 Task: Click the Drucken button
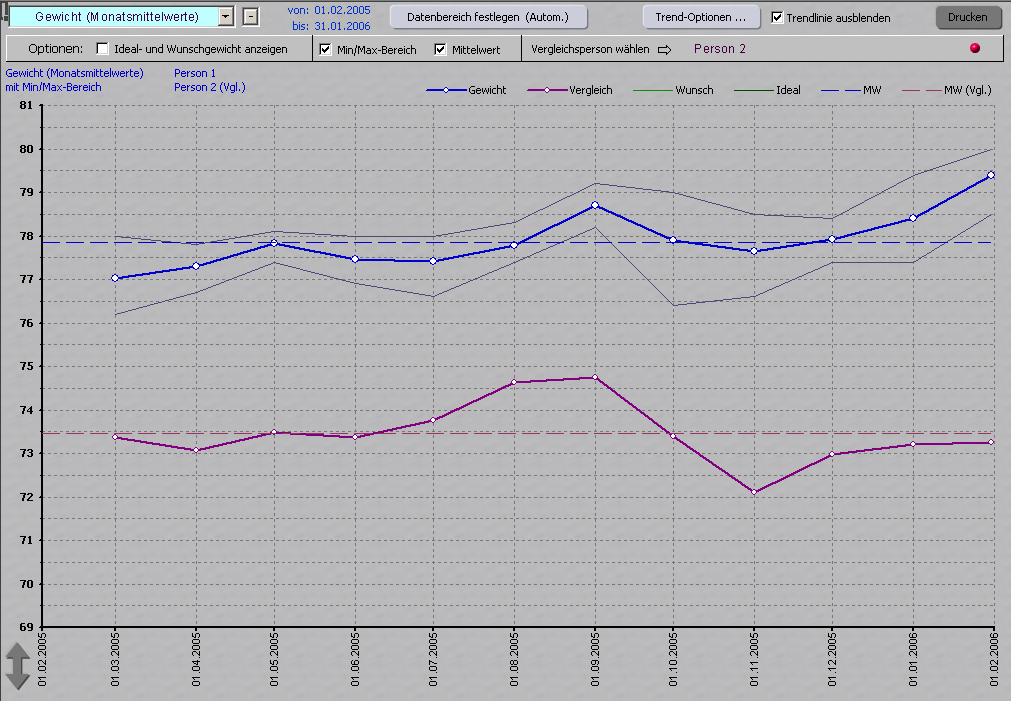tap(967, 17)
